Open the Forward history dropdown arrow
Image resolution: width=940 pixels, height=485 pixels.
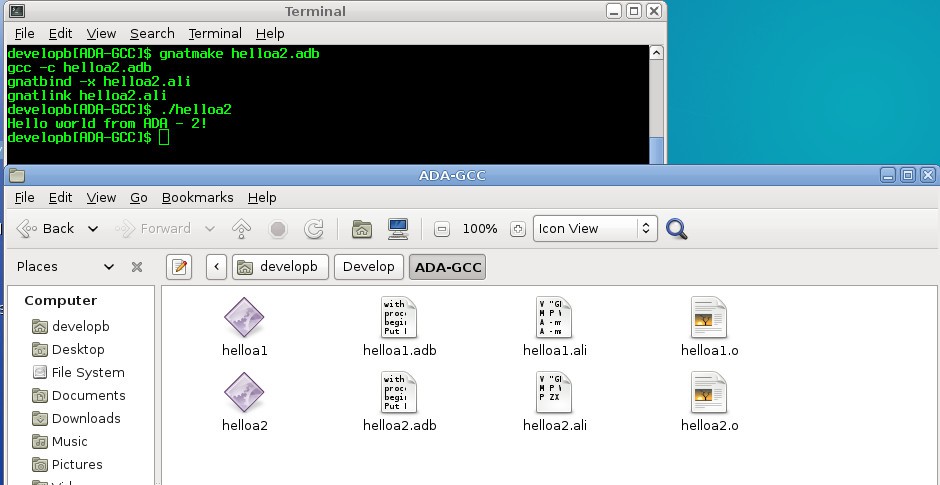coord(210,228)
